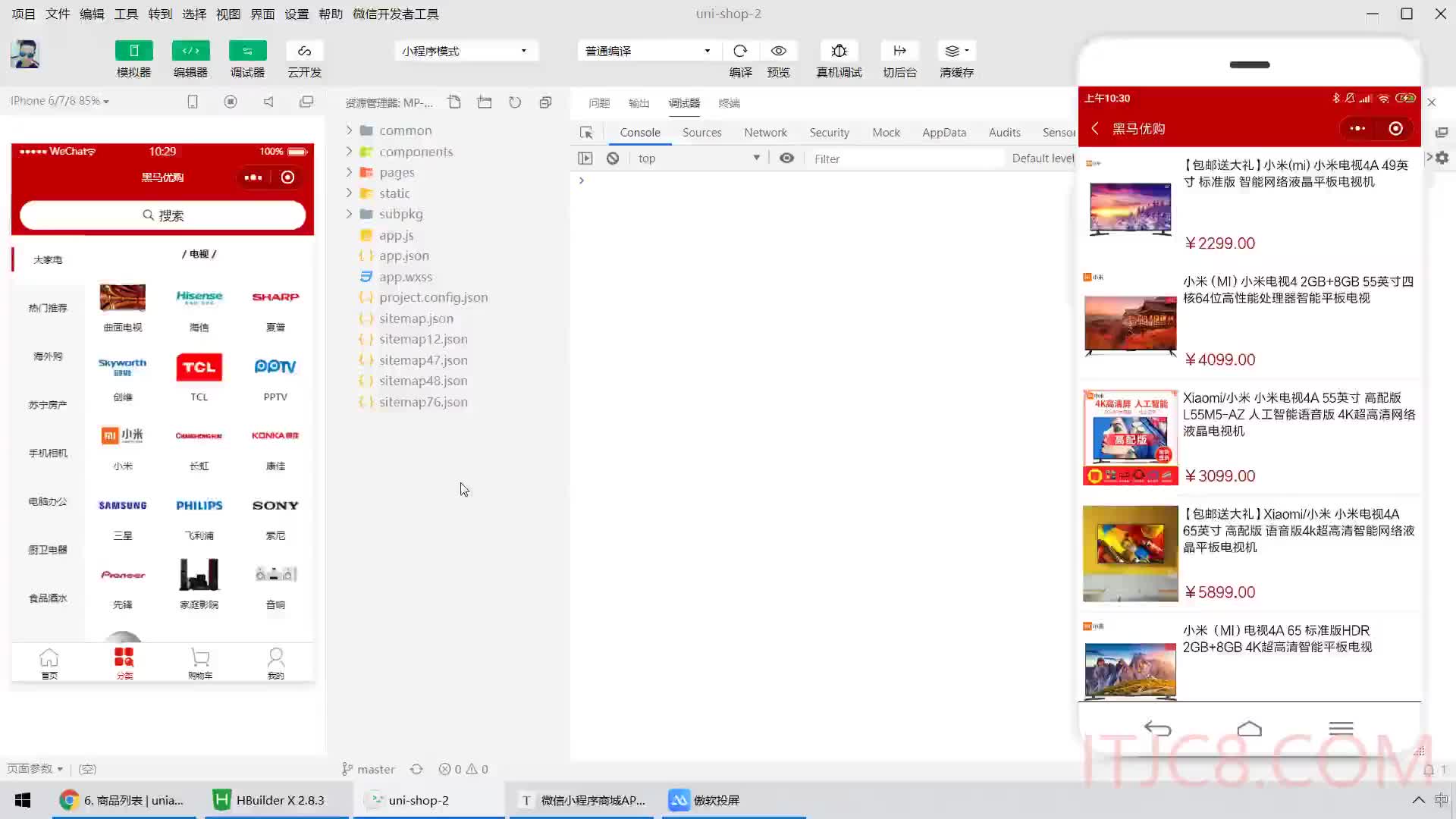Switch to the 问题 problems tab
1456x819 pixels.
599,103
